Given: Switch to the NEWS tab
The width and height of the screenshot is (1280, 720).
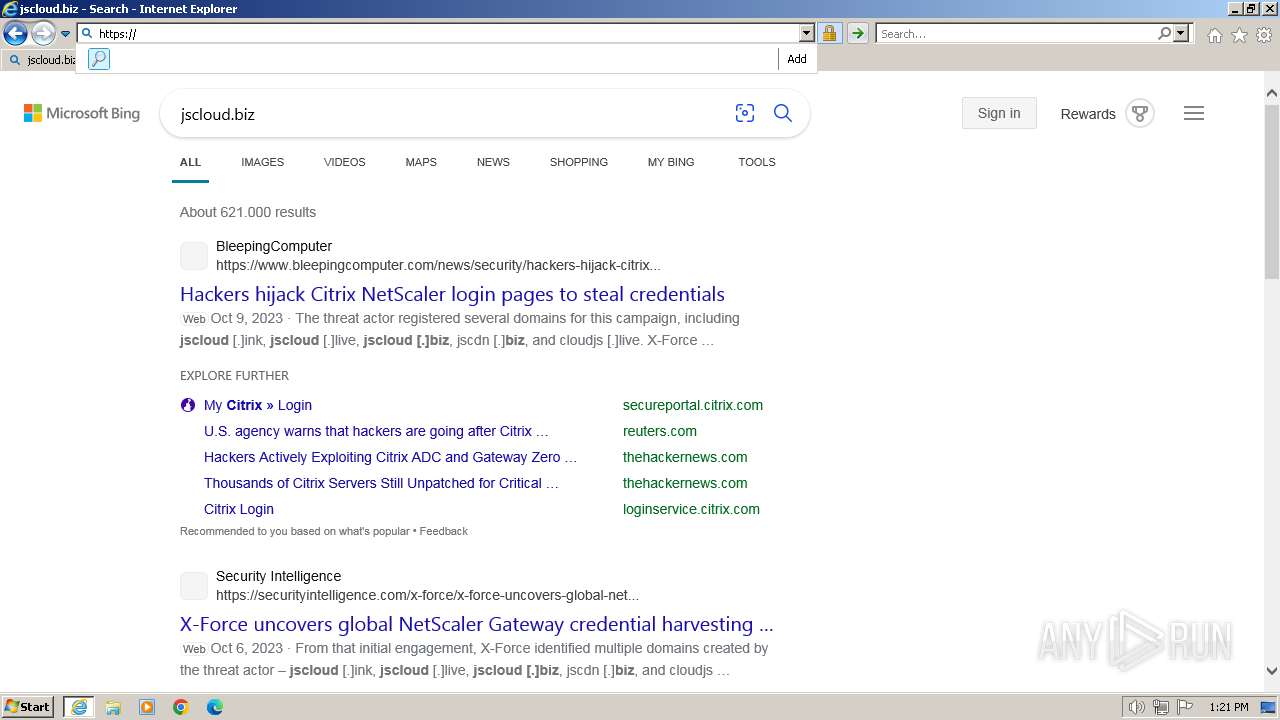Looking at the screenshot, I should (493, 162).
